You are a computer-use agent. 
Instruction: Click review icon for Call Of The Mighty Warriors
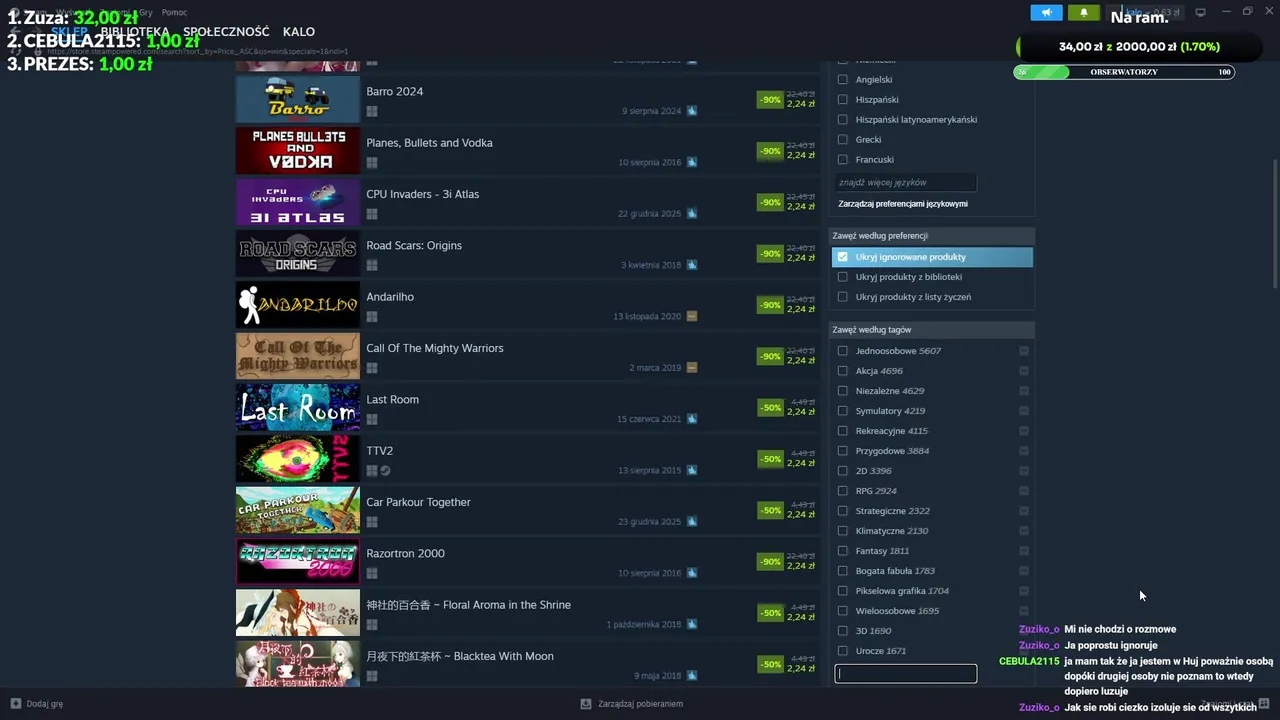coord(692,368)
